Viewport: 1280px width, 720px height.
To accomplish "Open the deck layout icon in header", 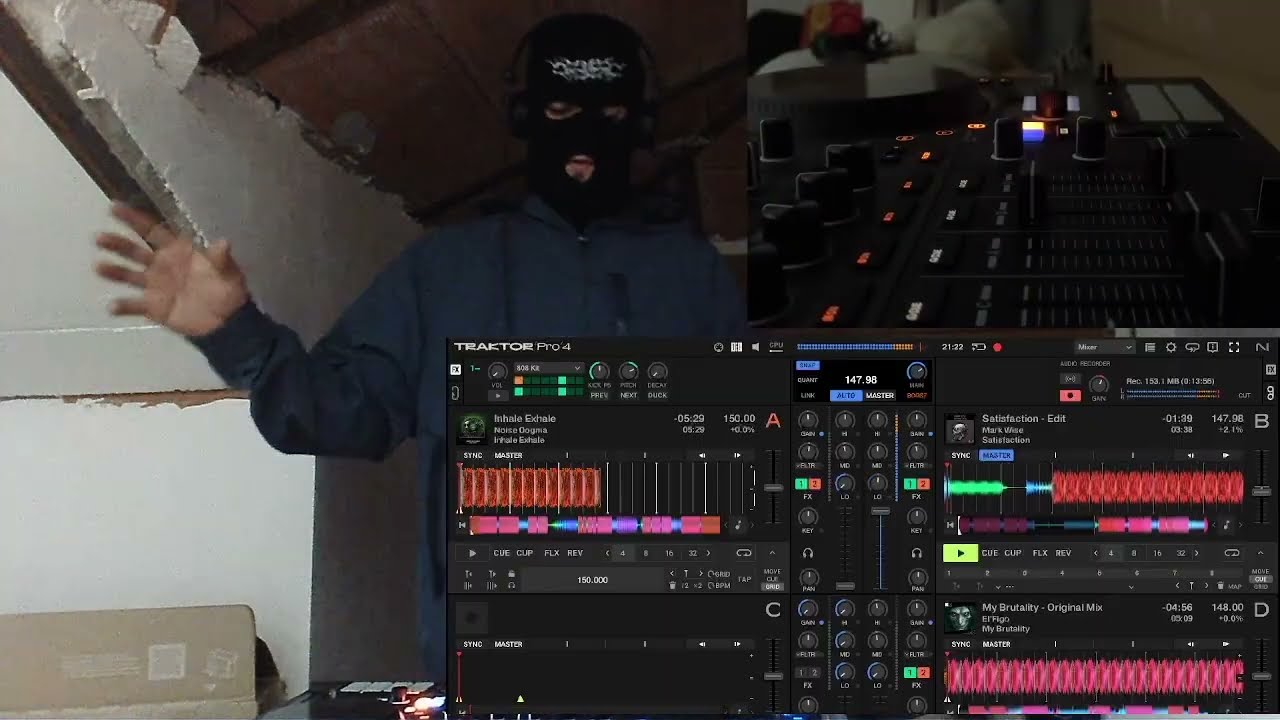I will (x=737, y=347).
